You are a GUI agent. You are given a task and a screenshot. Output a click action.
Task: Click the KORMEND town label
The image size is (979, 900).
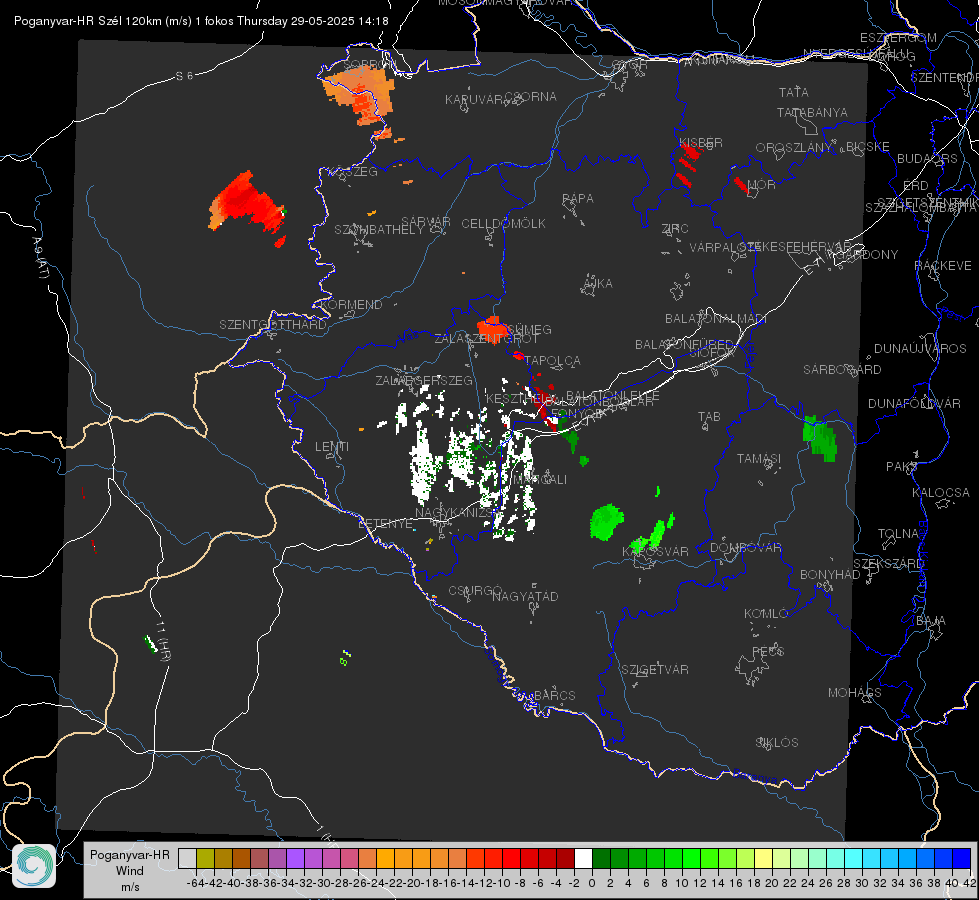[351, 305]
